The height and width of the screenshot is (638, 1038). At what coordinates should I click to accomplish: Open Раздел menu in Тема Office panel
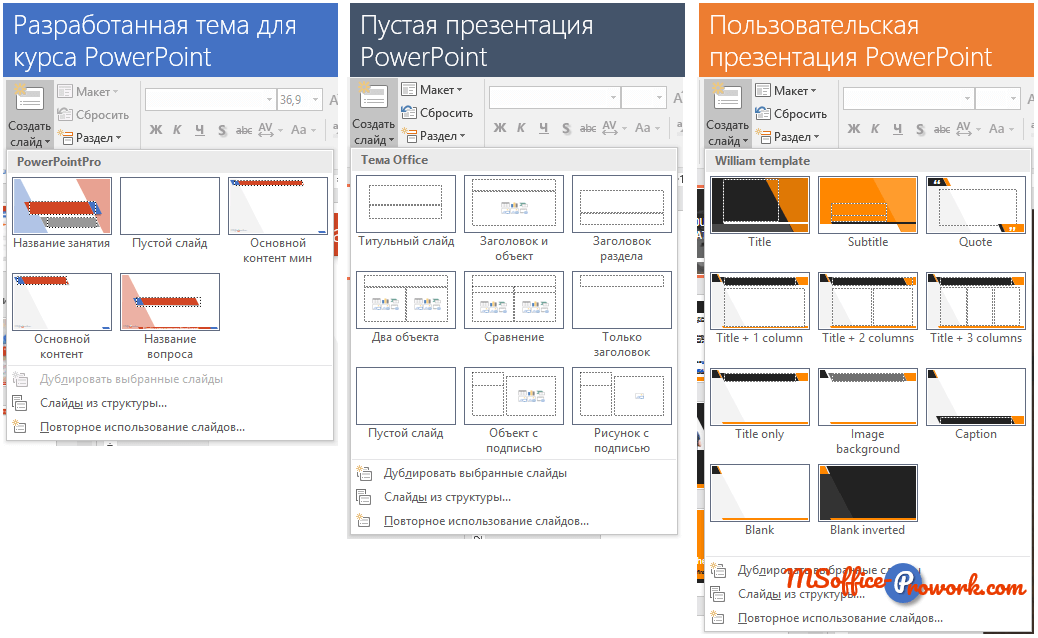(x=434, y=136)
